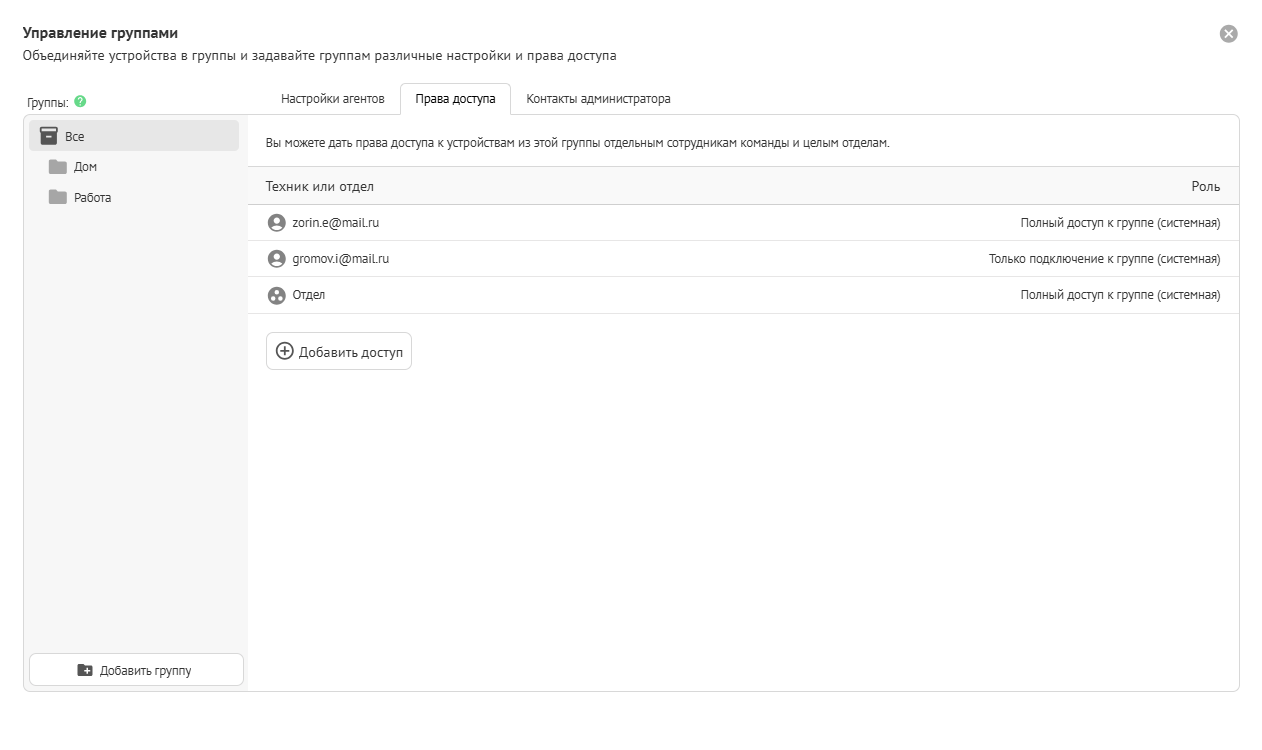The height and width of the screenshot is (750, 1262).
Task: Click the archive box icon for Все
Action: (48, 136)
